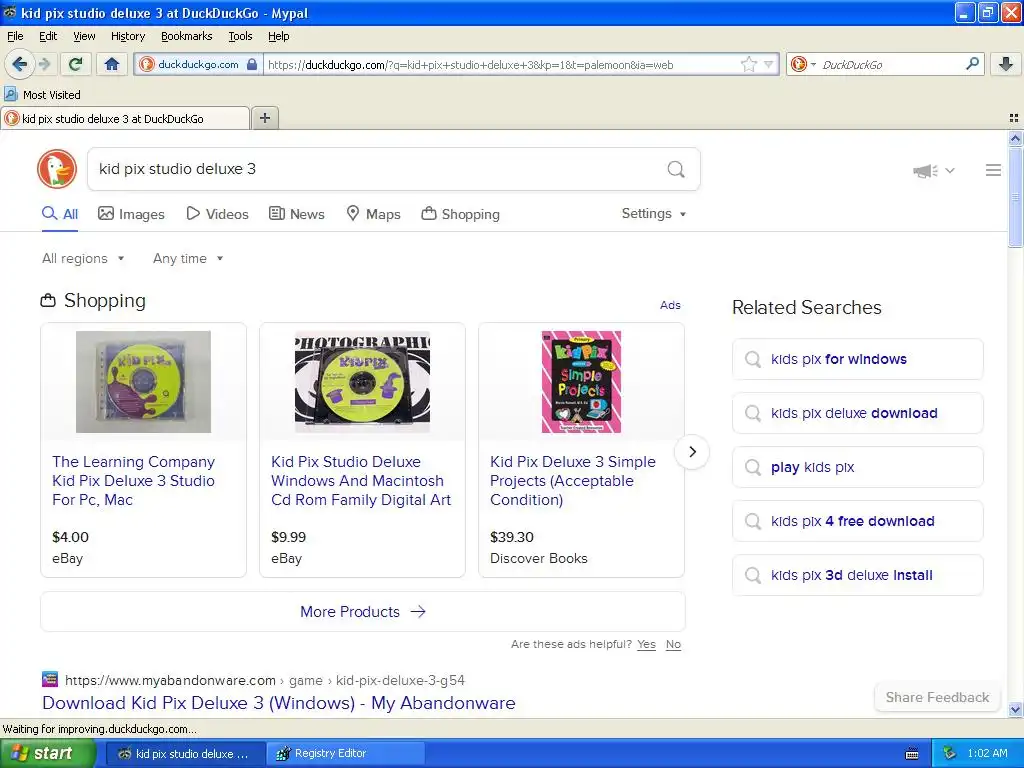This screenshot has width=1024, height=768.
Task: Search related kids pix for windows
Action: 857,359
